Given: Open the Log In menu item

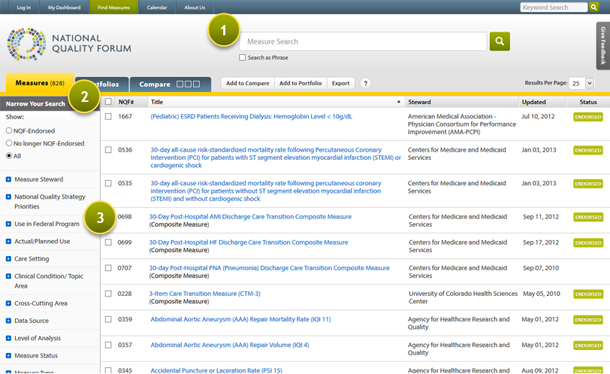Looking at the screenshot, I should (24, 7).
